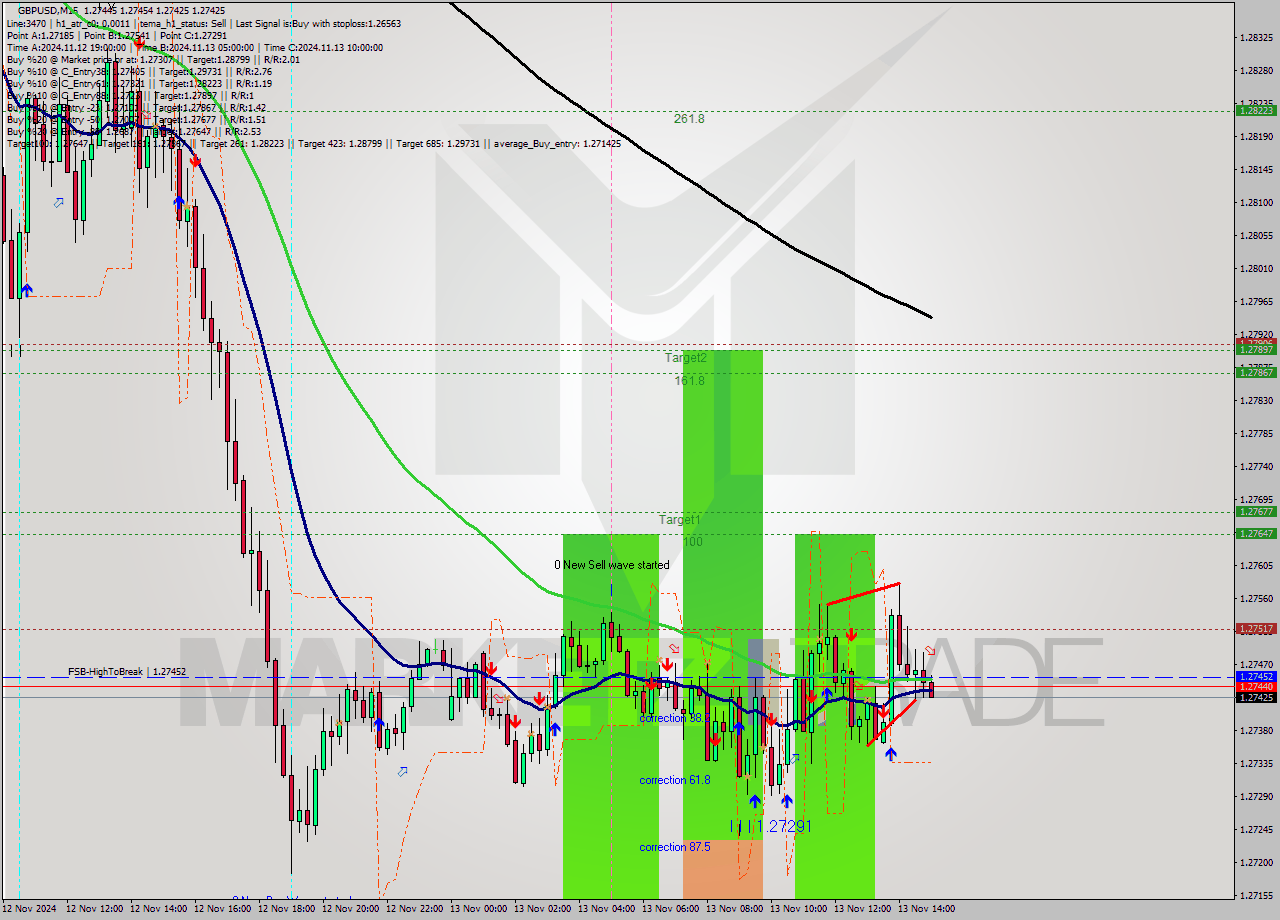This screenshot has height=920, width=1280.
Task: Click the 'correction 87.5' label
Action: tap(675, 847)
